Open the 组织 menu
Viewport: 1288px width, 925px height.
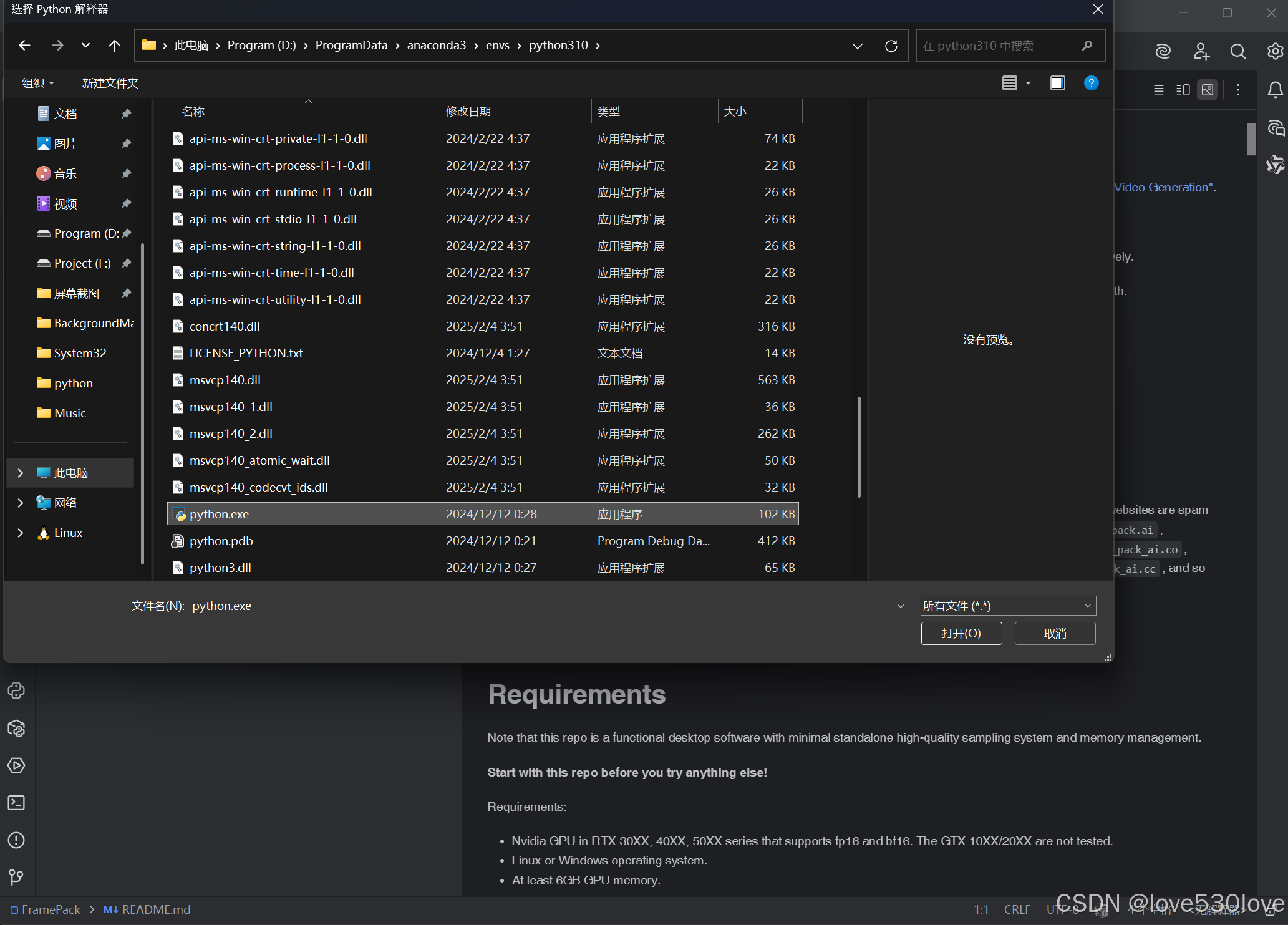point(37,83)
